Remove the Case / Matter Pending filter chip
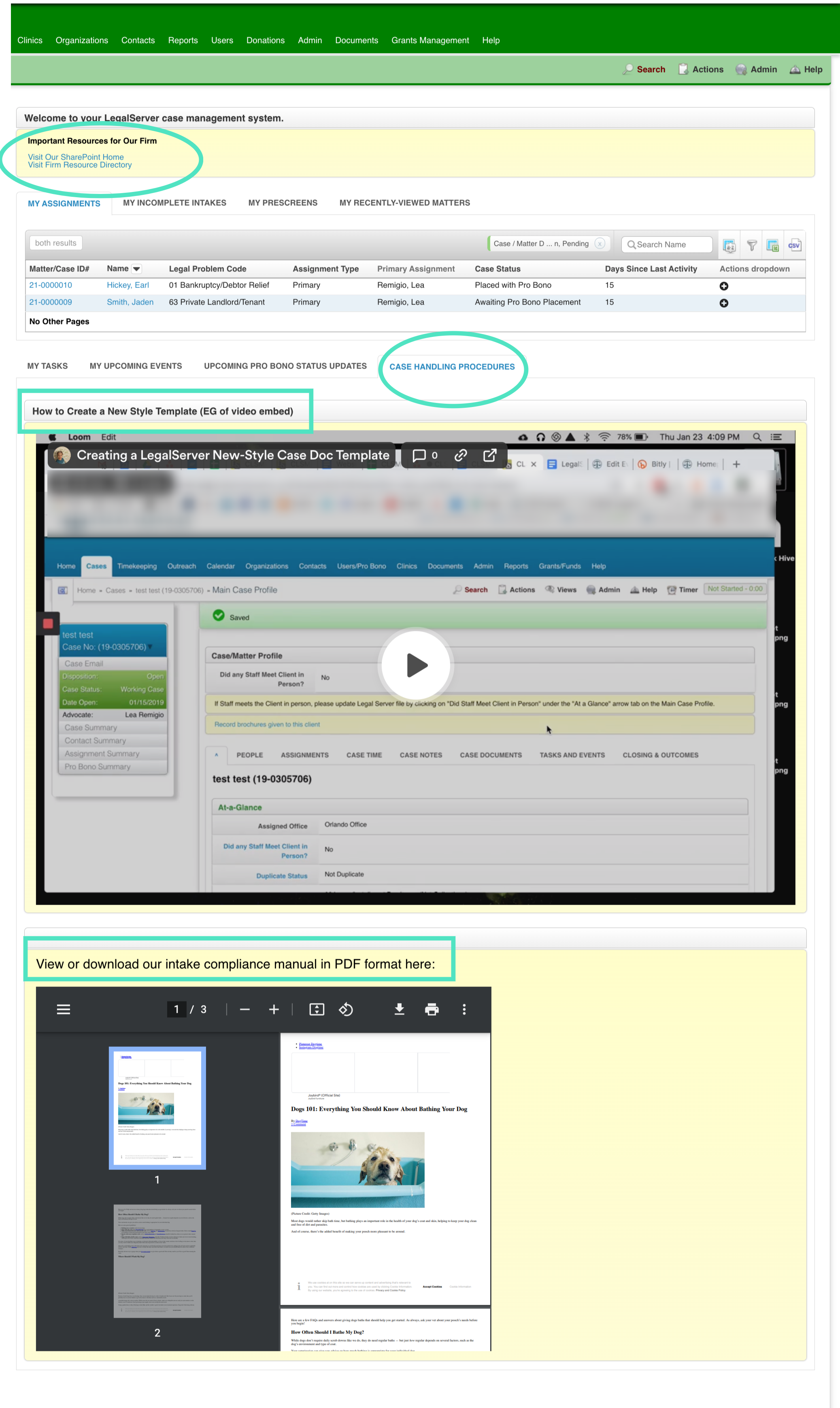840x1408 pixels. [600, 243]
